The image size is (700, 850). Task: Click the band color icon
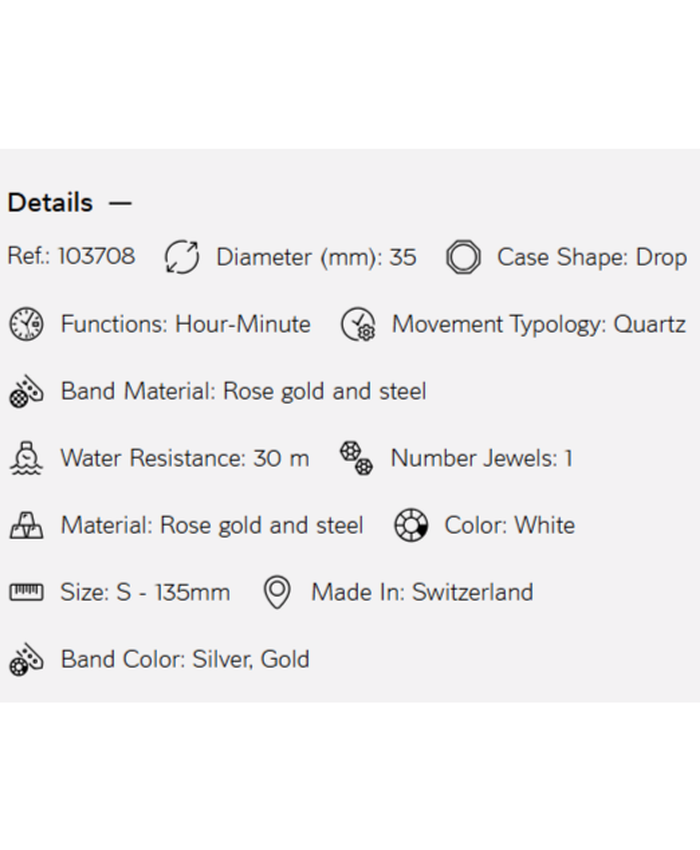point(26,660)
